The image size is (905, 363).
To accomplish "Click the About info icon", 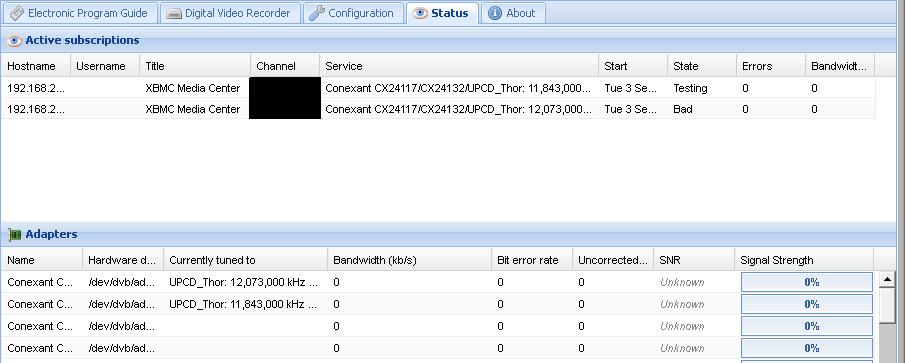I will tap(495, 13).
